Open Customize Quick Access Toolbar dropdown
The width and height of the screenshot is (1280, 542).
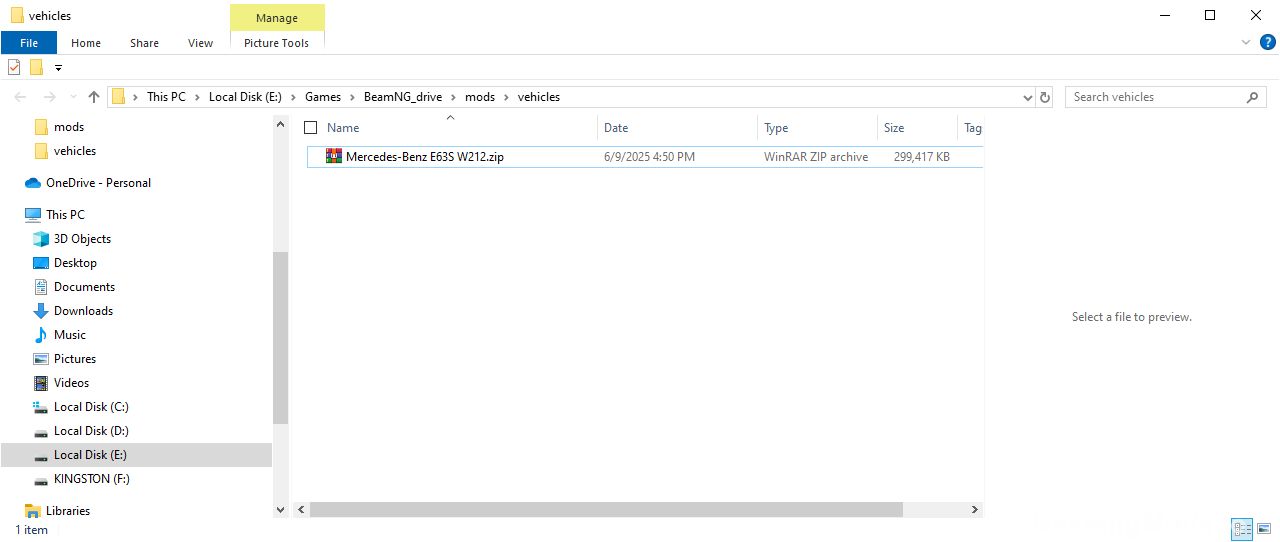click(x=58, y=68)
